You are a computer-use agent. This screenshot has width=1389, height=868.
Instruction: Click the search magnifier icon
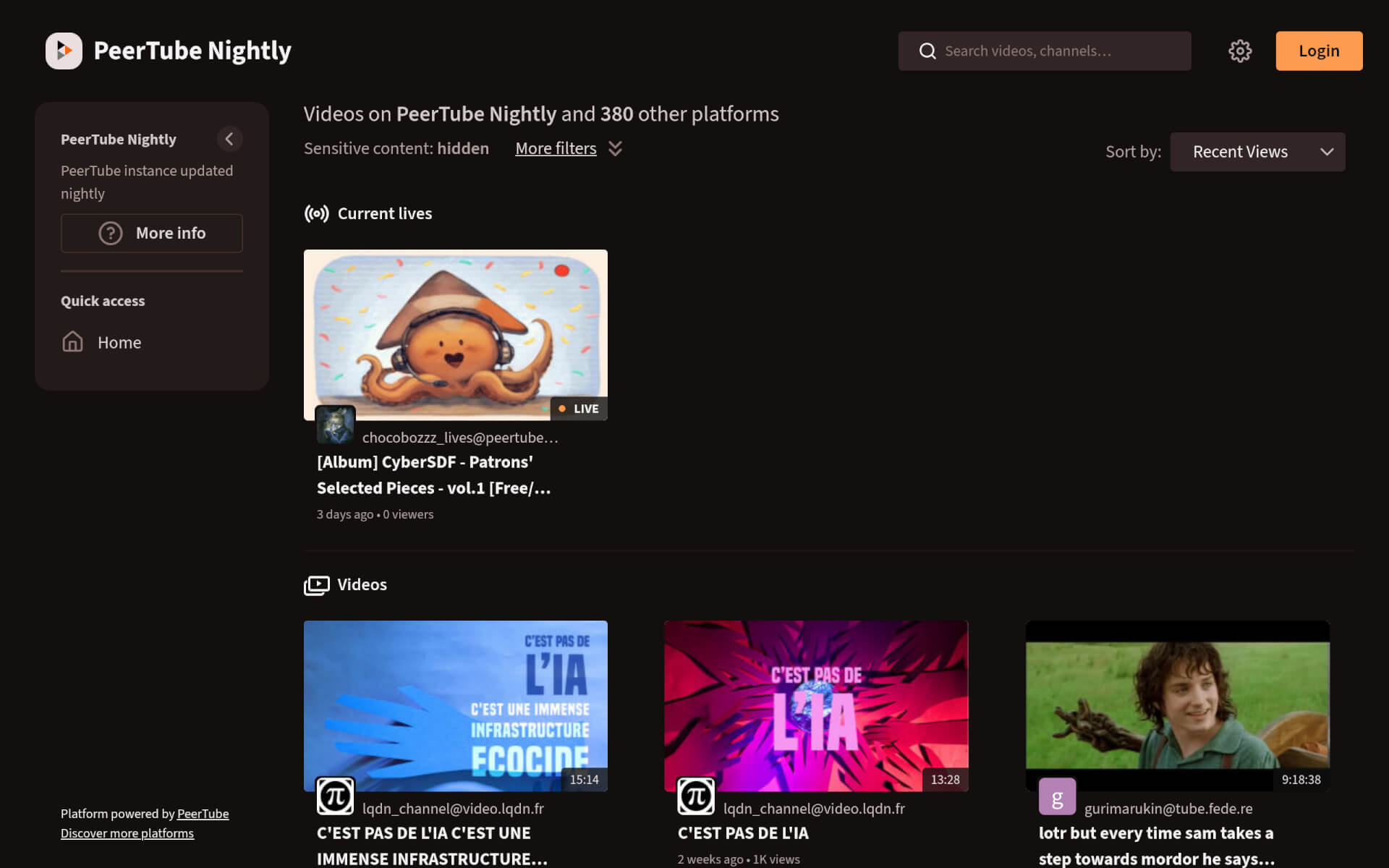click(927, 51)
